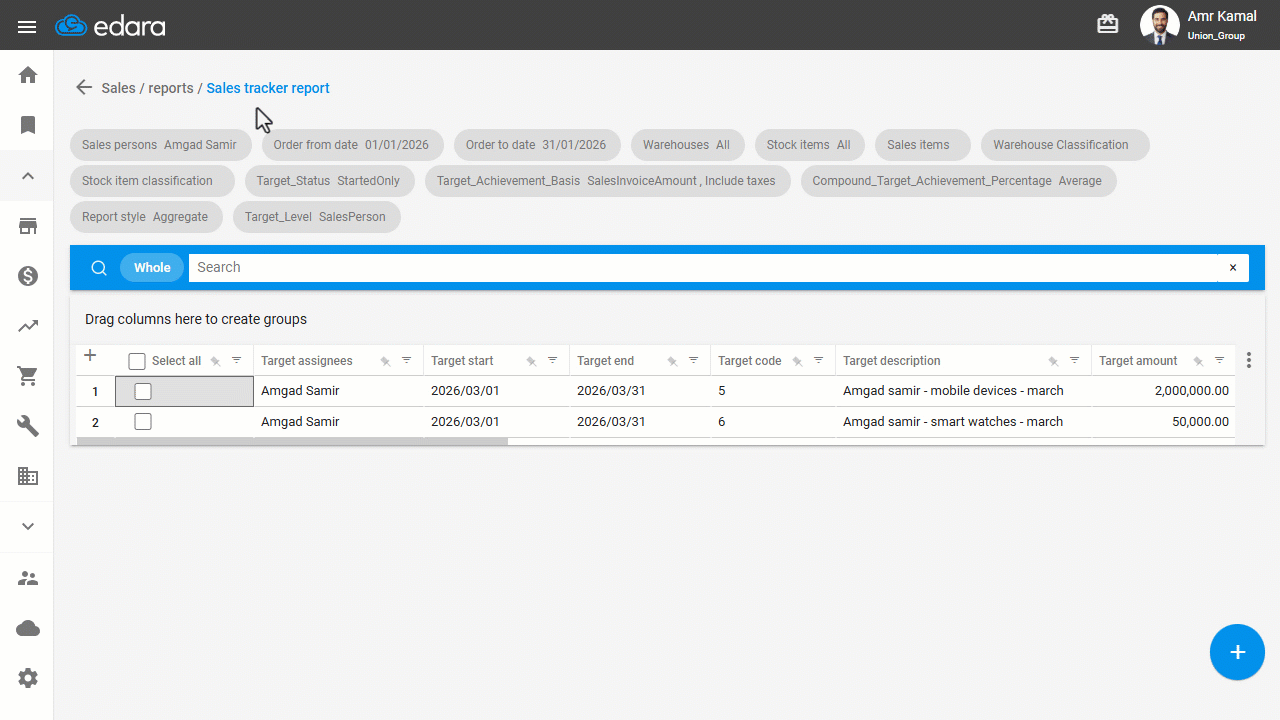
Task: Click the back arrow beside Sales breadcrumb
Action: pyautogui.click(x=84, y=88)
